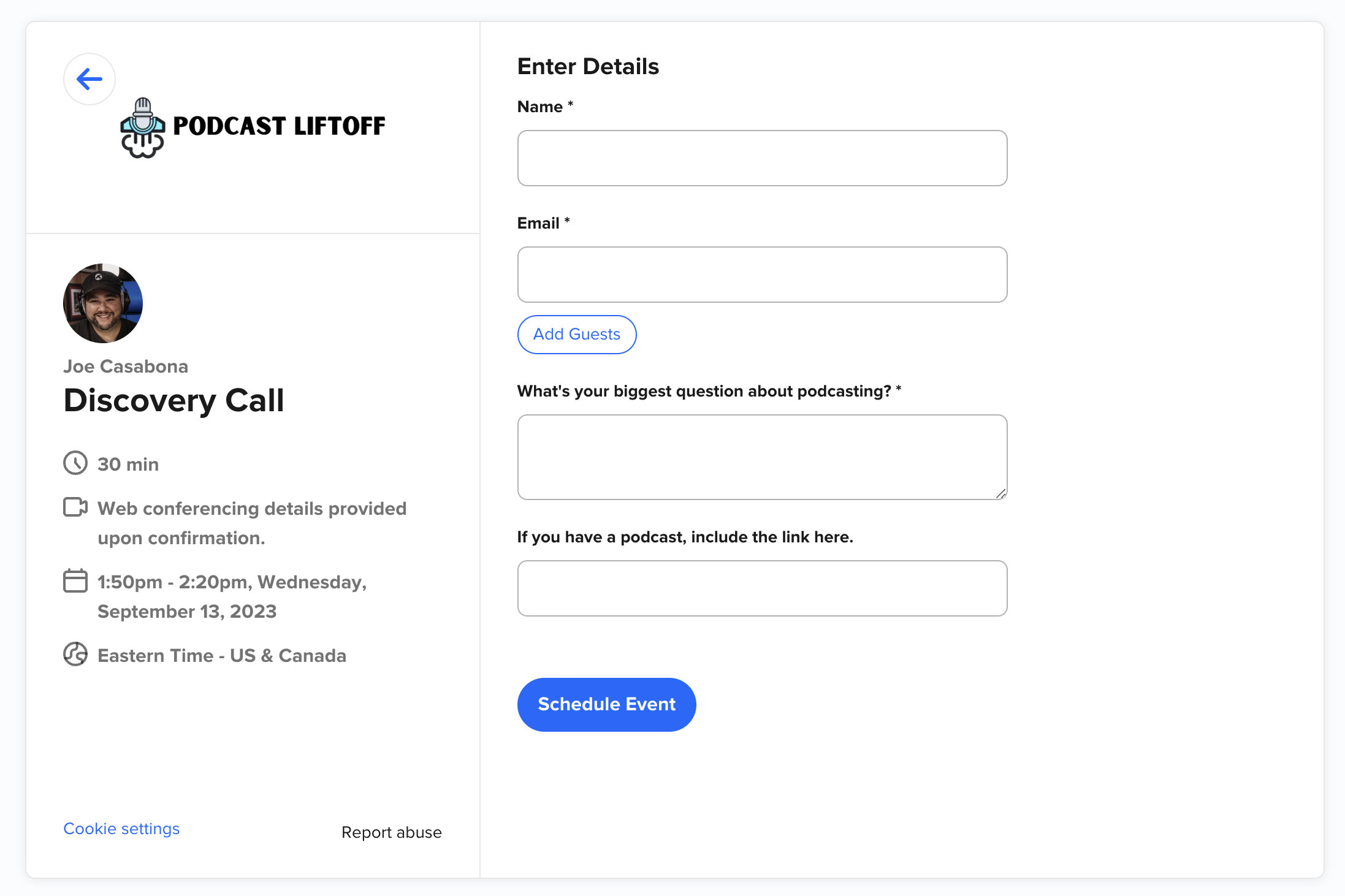The image size is (1345, 896).
Task: Click the podcast link input field
Action: pyautogui.click(x=762, y=588)
